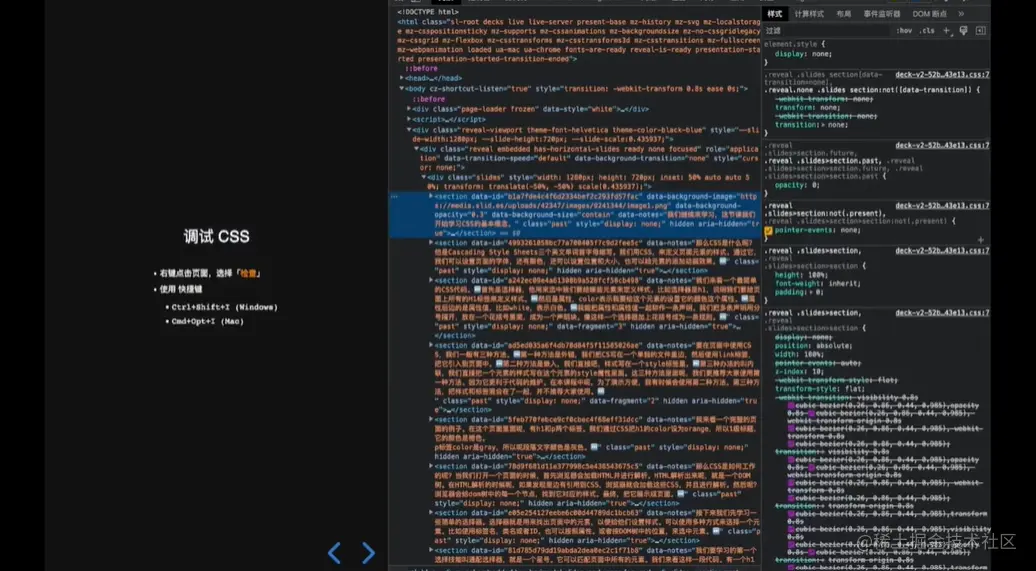Open the paintbrush icon in styles toolbar

click(963, 30)
